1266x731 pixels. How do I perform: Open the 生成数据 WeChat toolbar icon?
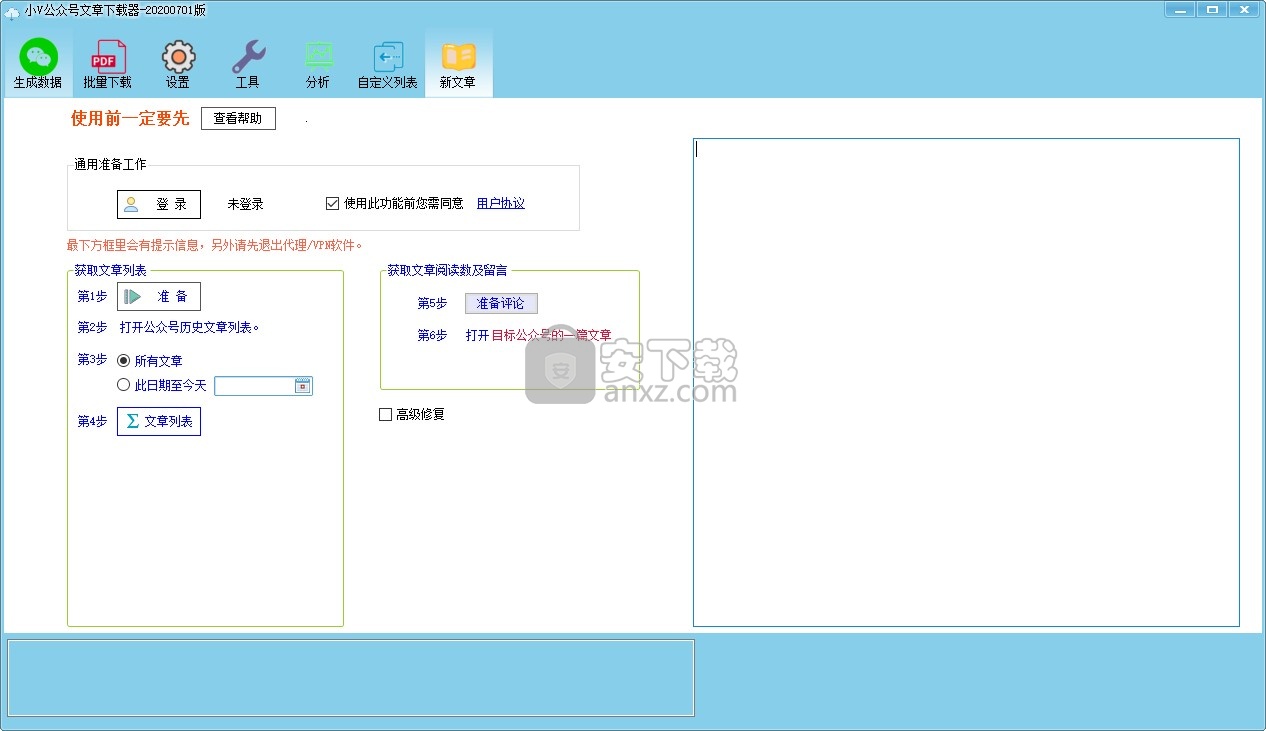(x=38, y=64)
